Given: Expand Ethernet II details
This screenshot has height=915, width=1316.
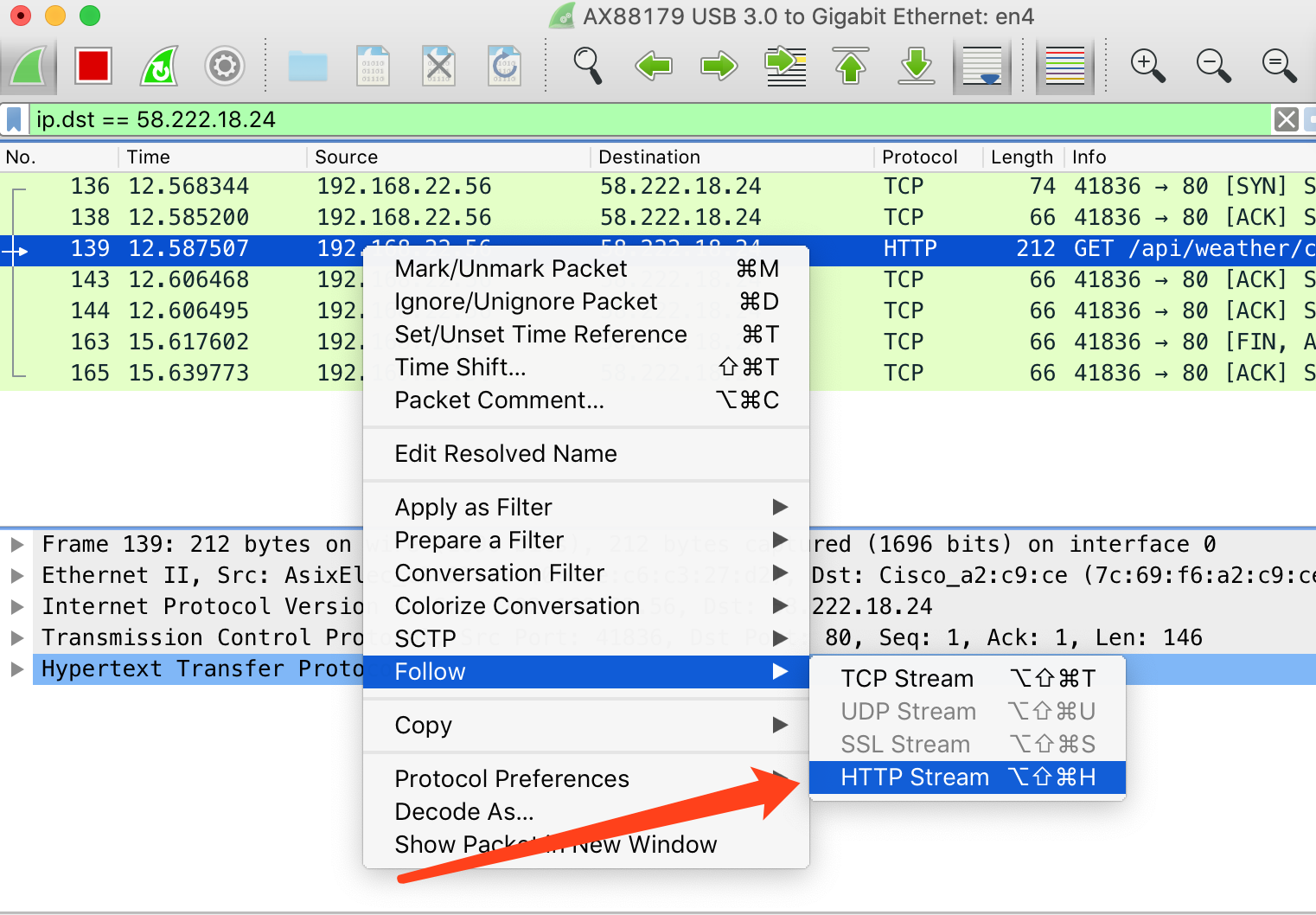Looking at the screenshot, I should point(16,575).
